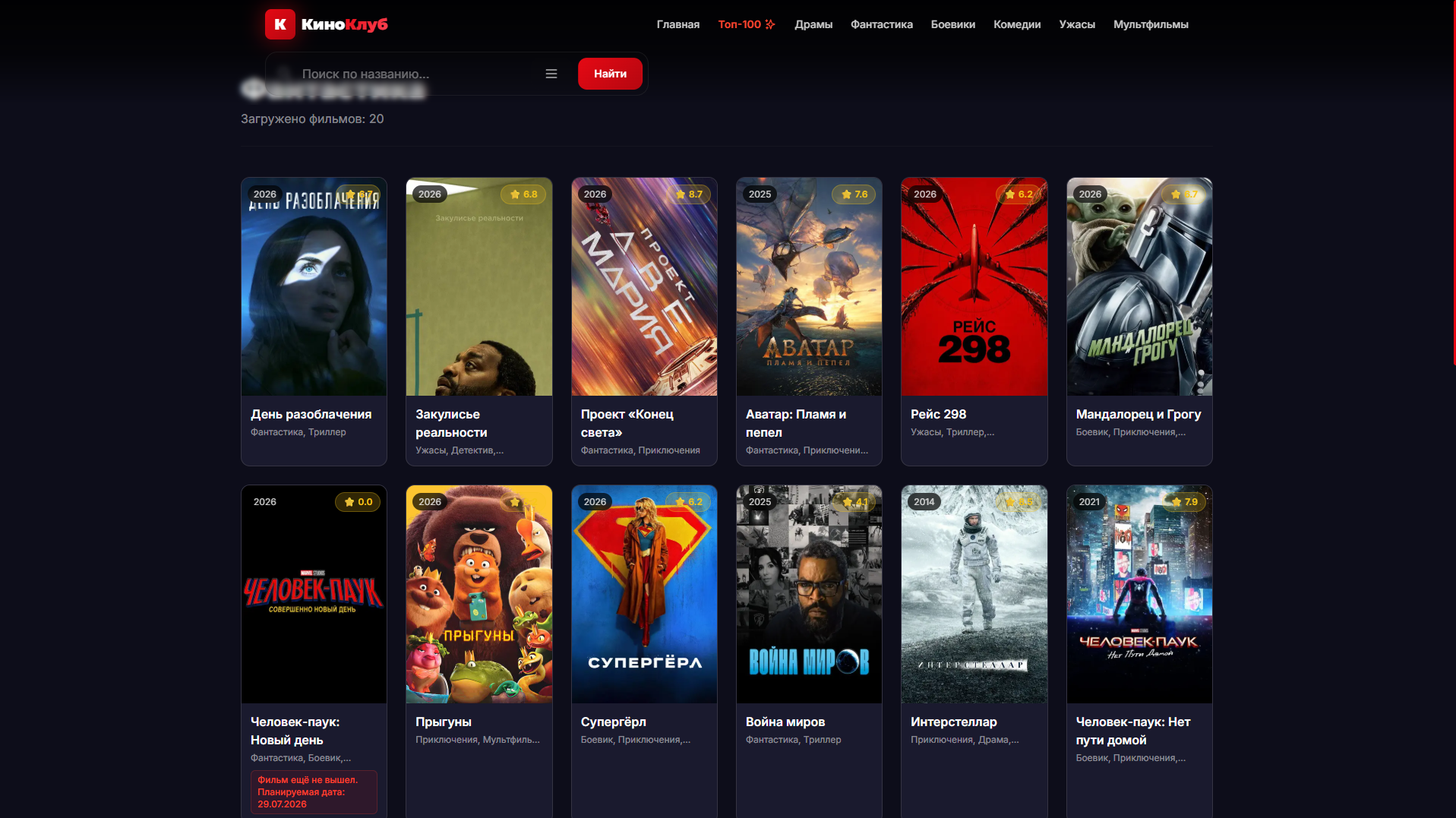Open the Топ-100 section
The height and width of the screenshot is (818, 1456).
click(x=747, y=24)
